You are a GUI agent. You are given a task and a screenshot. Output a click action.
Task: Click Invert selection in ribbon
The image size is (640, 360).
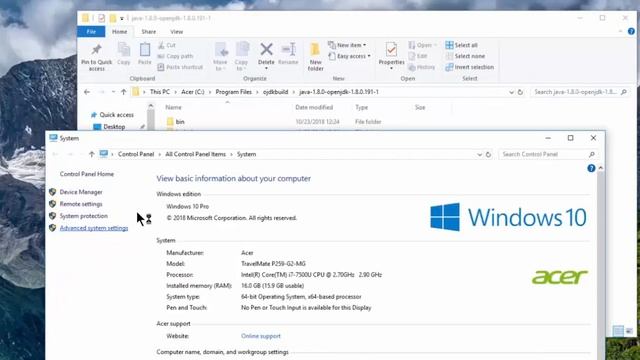470,67
